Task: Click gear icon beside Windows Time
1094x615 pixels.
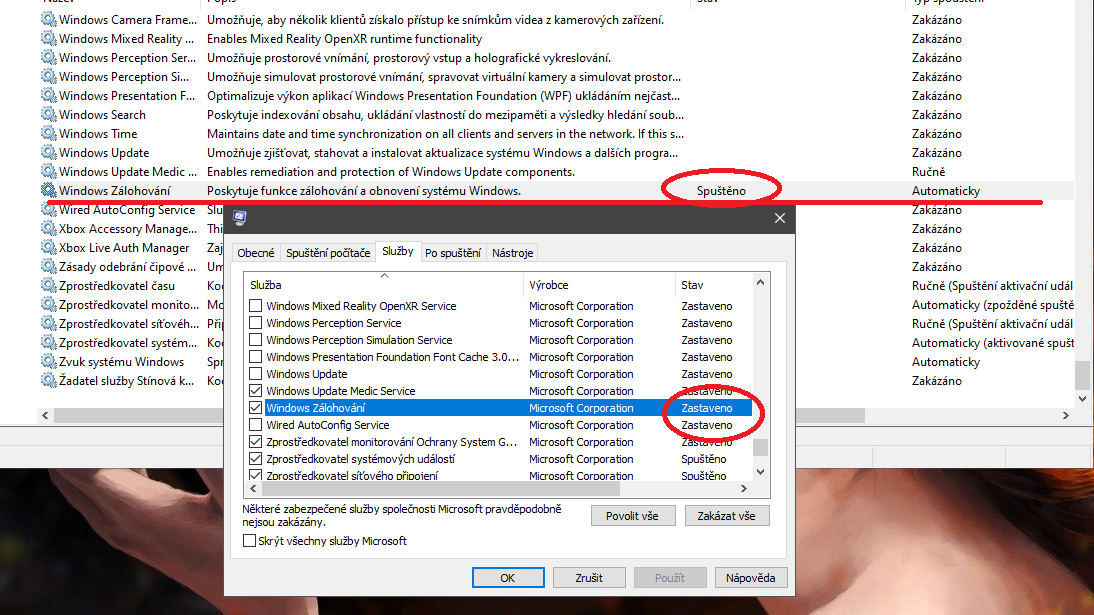Action: (48, 133)
